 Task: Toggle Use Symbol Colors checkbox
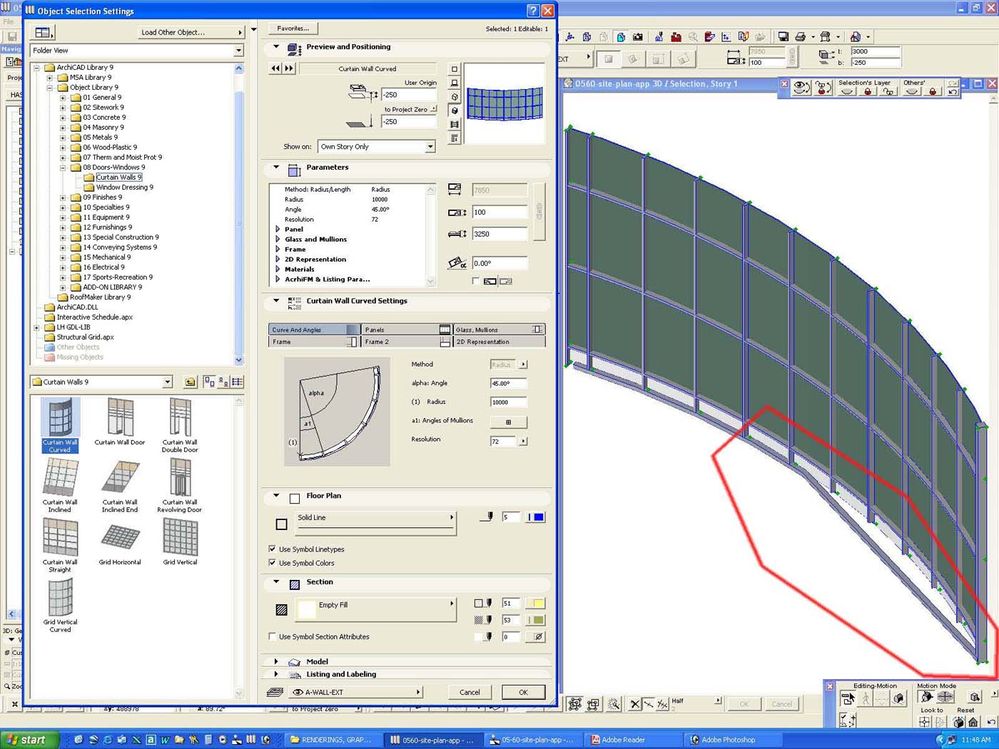[x=273, y=562]
